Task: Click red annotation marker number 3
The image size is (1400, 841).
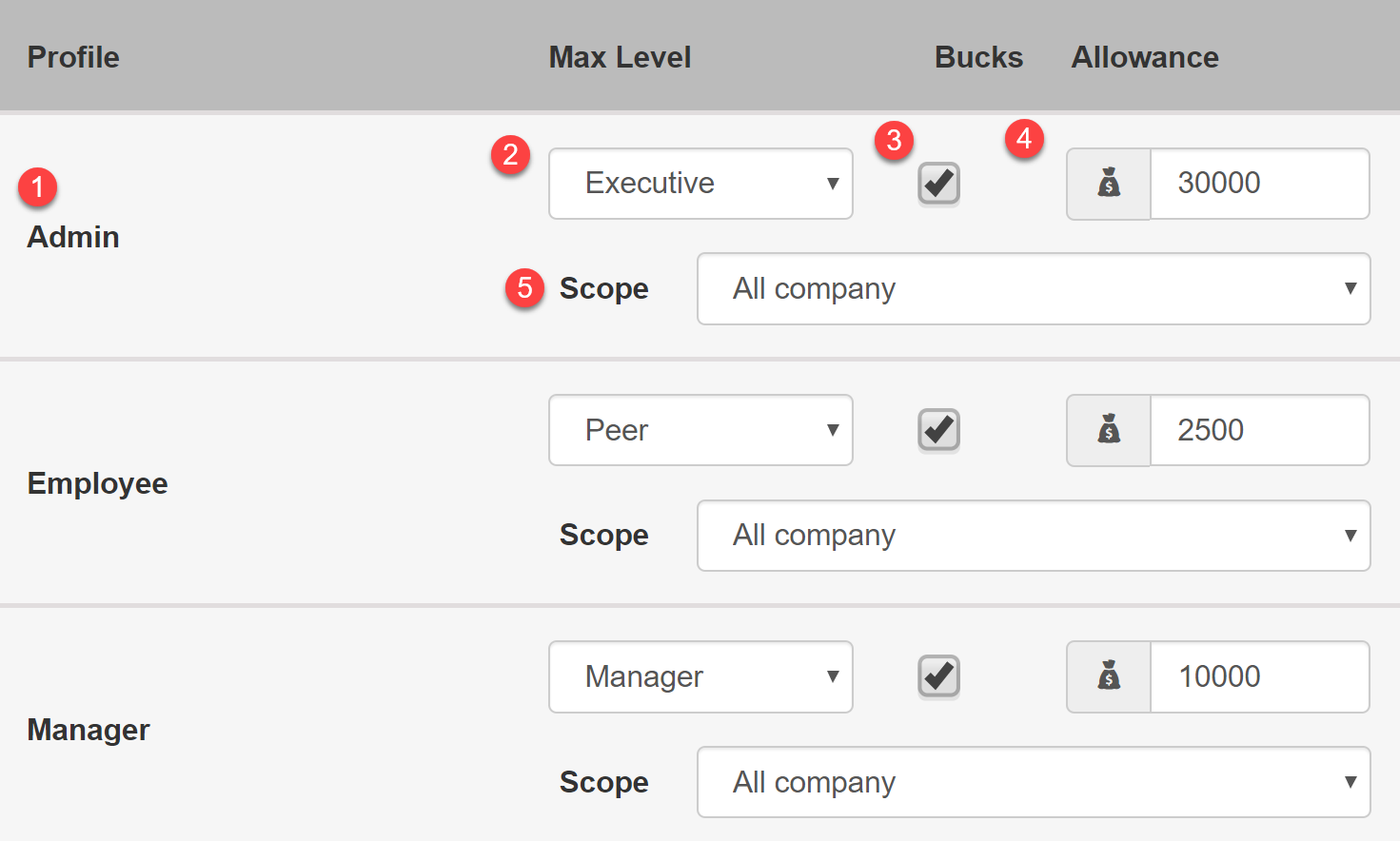Action: [x=894, y=140]
